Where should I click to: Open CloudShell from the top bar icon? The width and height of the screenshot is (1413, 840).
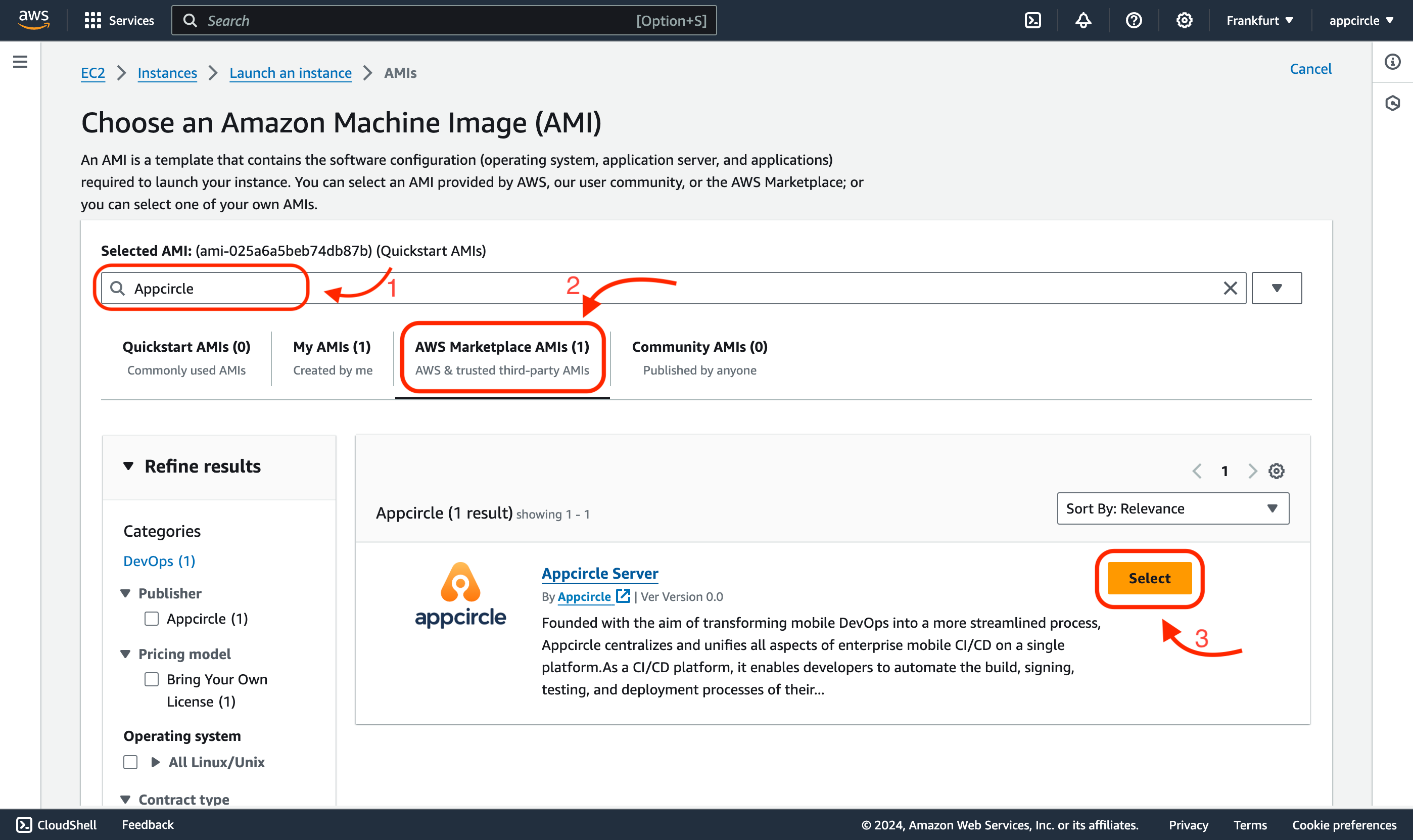click(1033, 20)
